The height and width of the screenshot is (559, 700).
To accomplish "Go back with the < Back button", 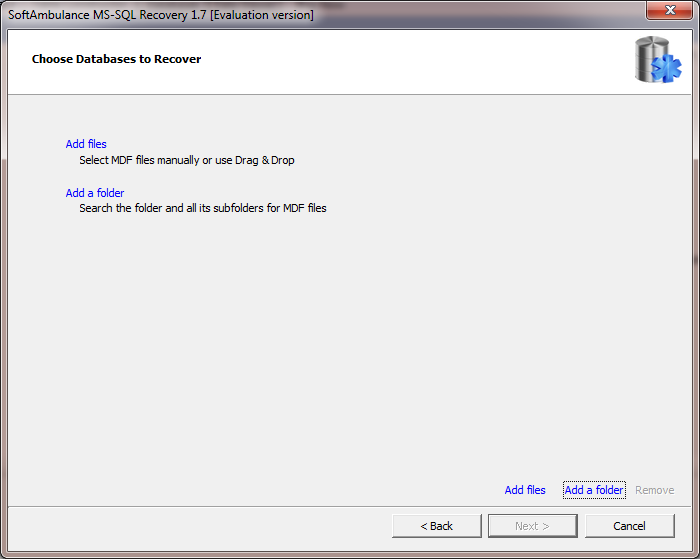I will (437, 526).
